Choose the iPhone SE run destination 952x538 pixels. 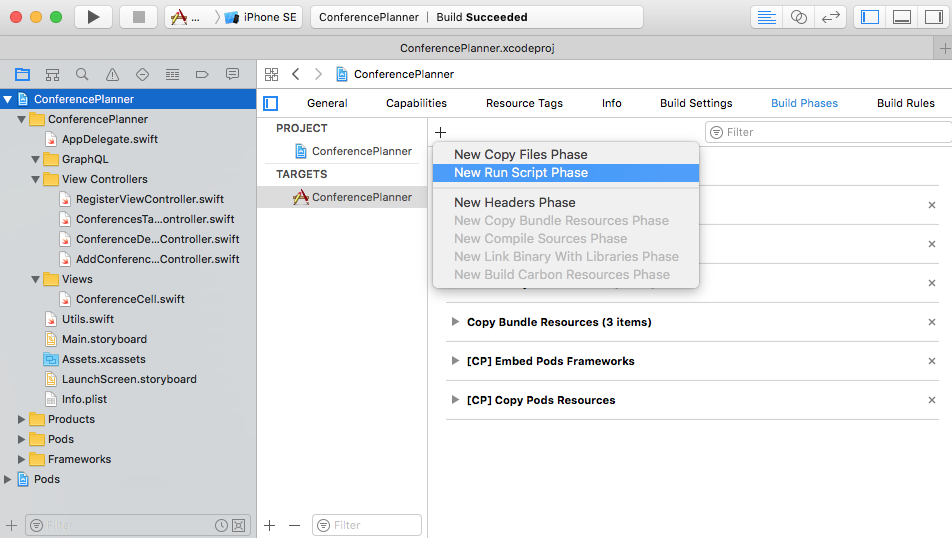pyautogui.click(x=261, y=17)
